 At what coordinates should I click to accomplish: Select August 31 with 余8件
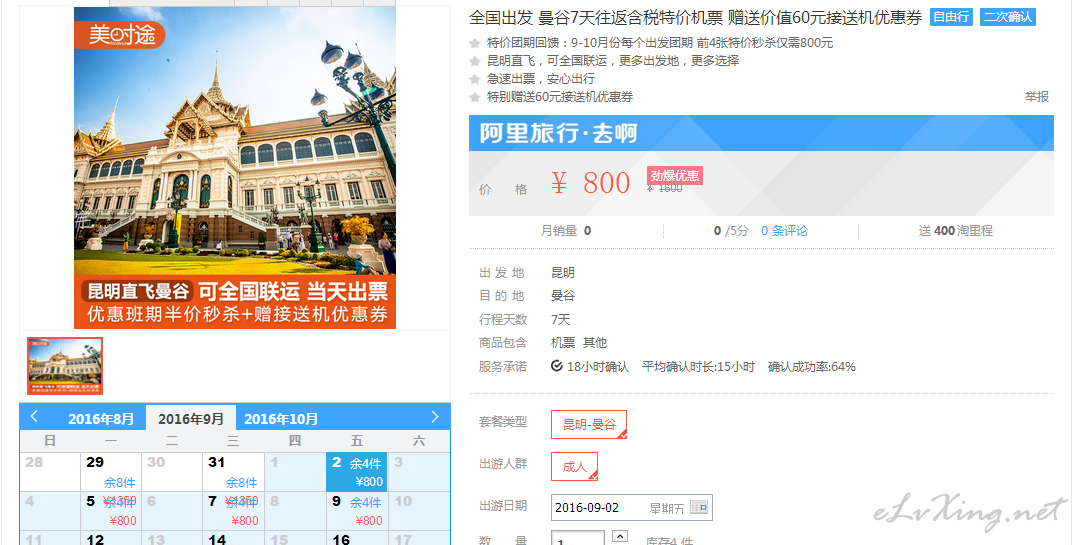(x=233, y=471)
